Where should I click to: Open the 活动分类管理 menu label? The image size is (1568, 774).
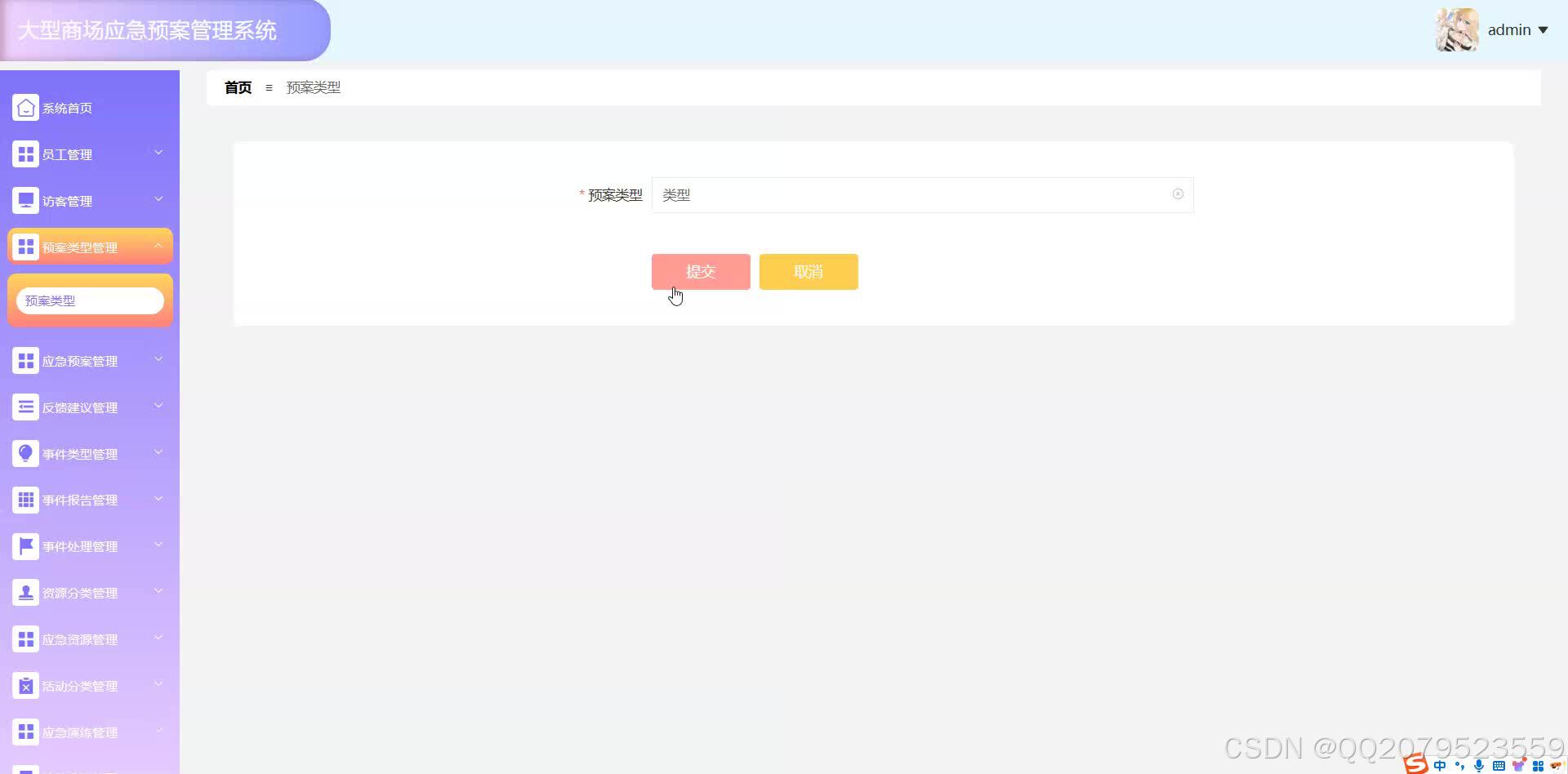click(80, 686)
